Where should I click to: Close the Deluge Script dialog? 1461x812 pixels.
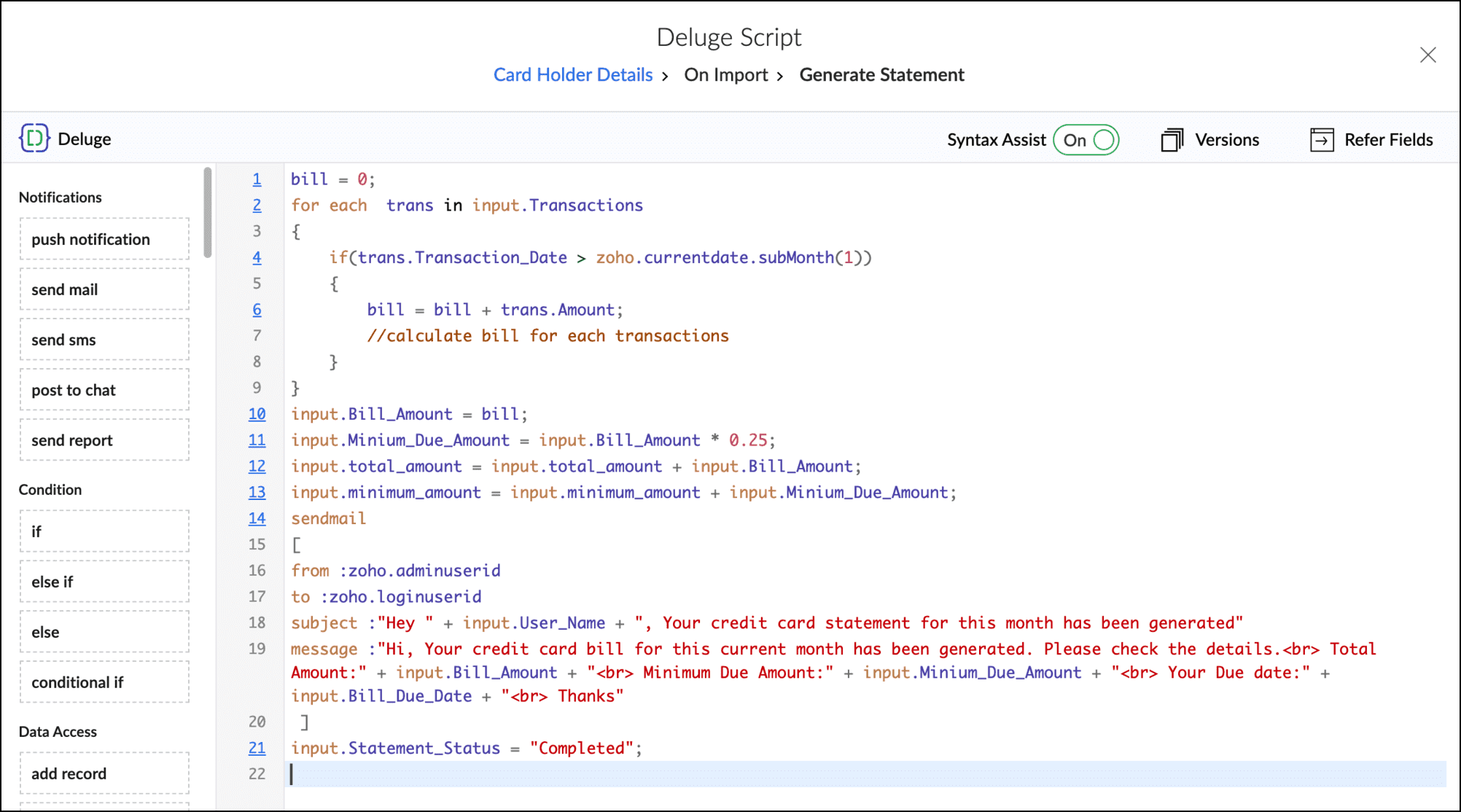1427,55
